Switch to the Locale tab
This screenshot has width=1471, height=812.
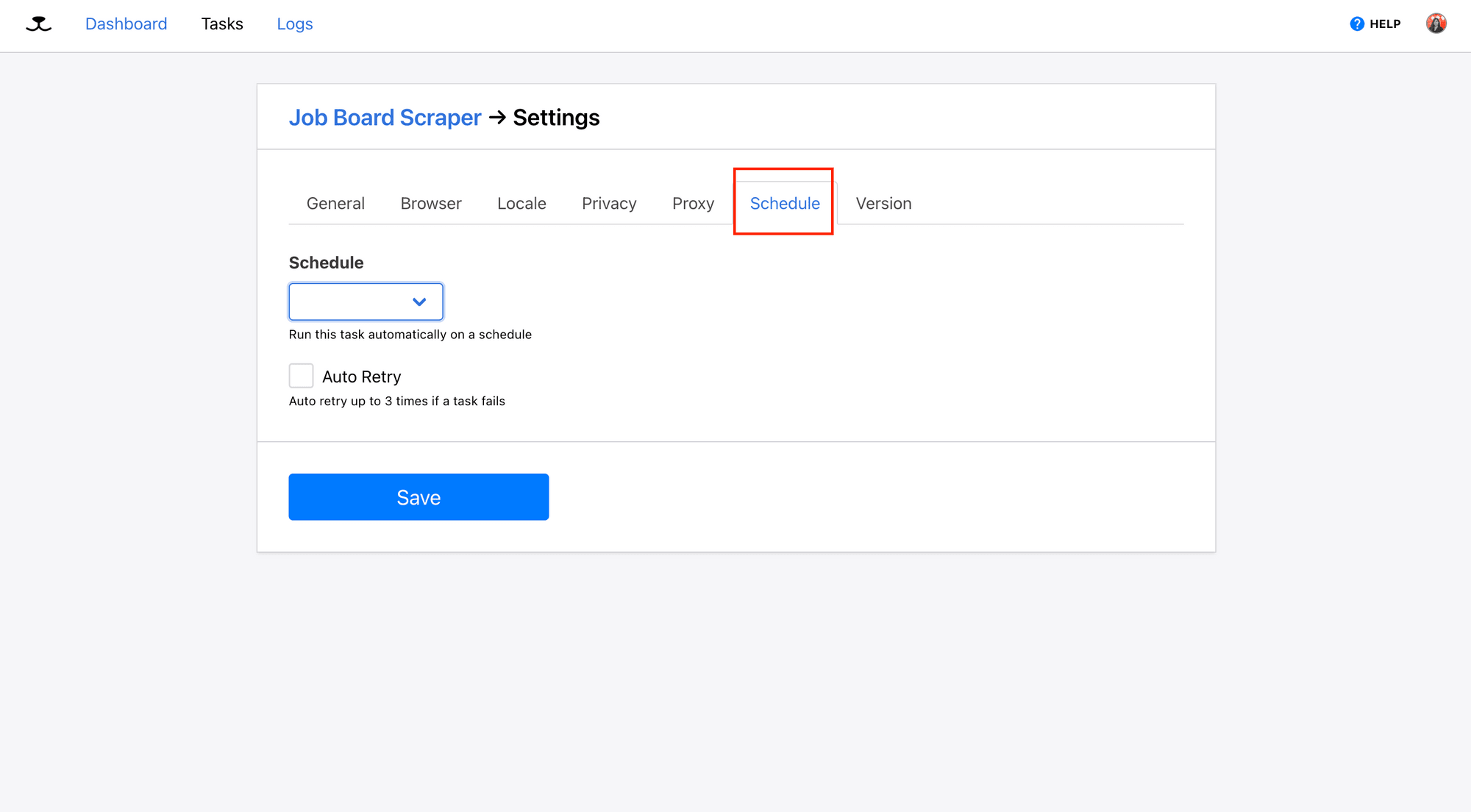point(521,204)
